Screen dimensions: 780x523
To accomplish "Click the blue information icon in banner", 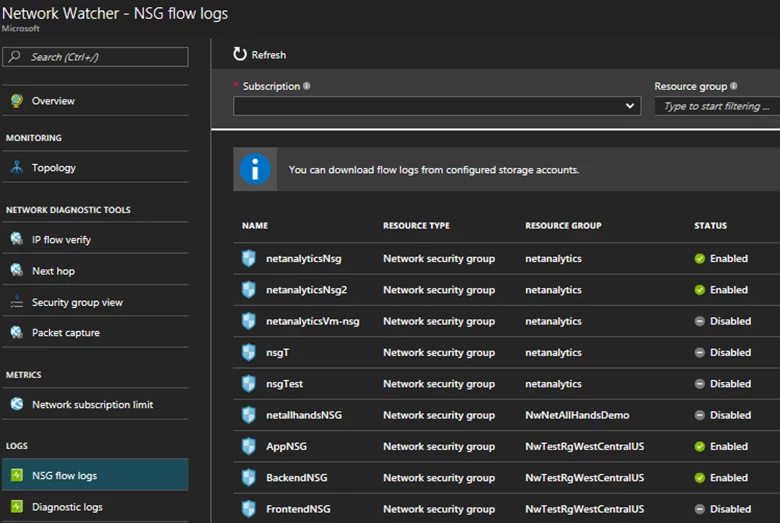I will click(x=255, y=169).
